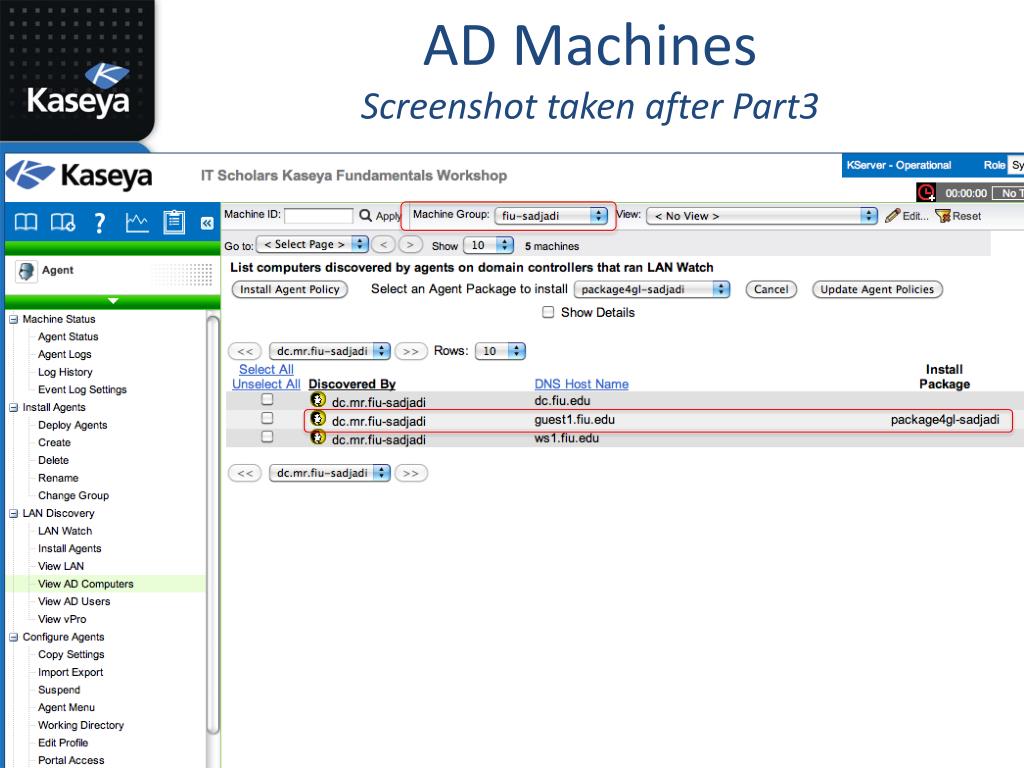Open the Machine Group dropdown
This screenshot has width=1024, height=768.
tap(551, 216)
